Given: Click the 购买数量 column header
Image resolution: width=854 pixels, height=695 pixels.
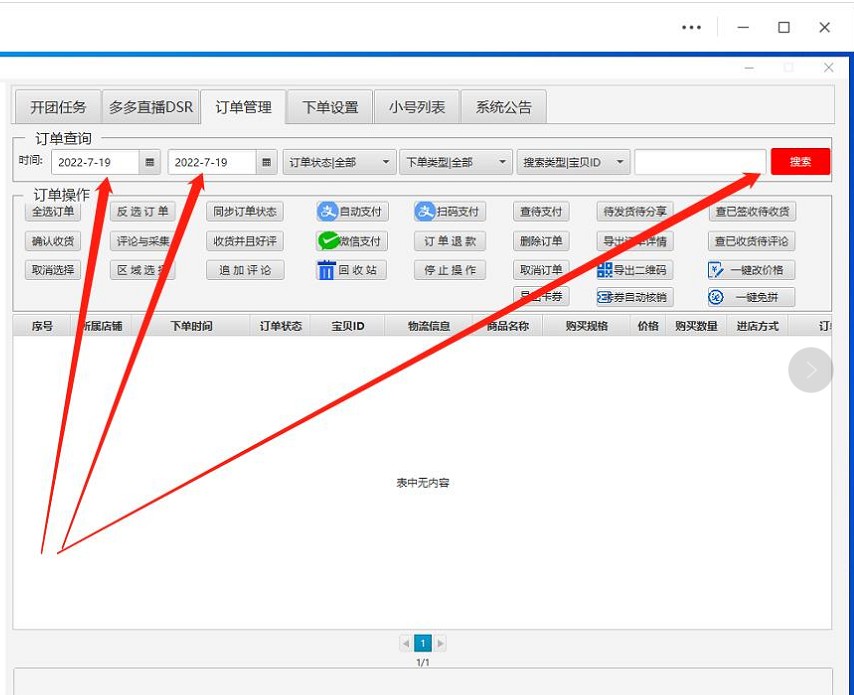Looking at the screenshot, I should click(696, 326).
